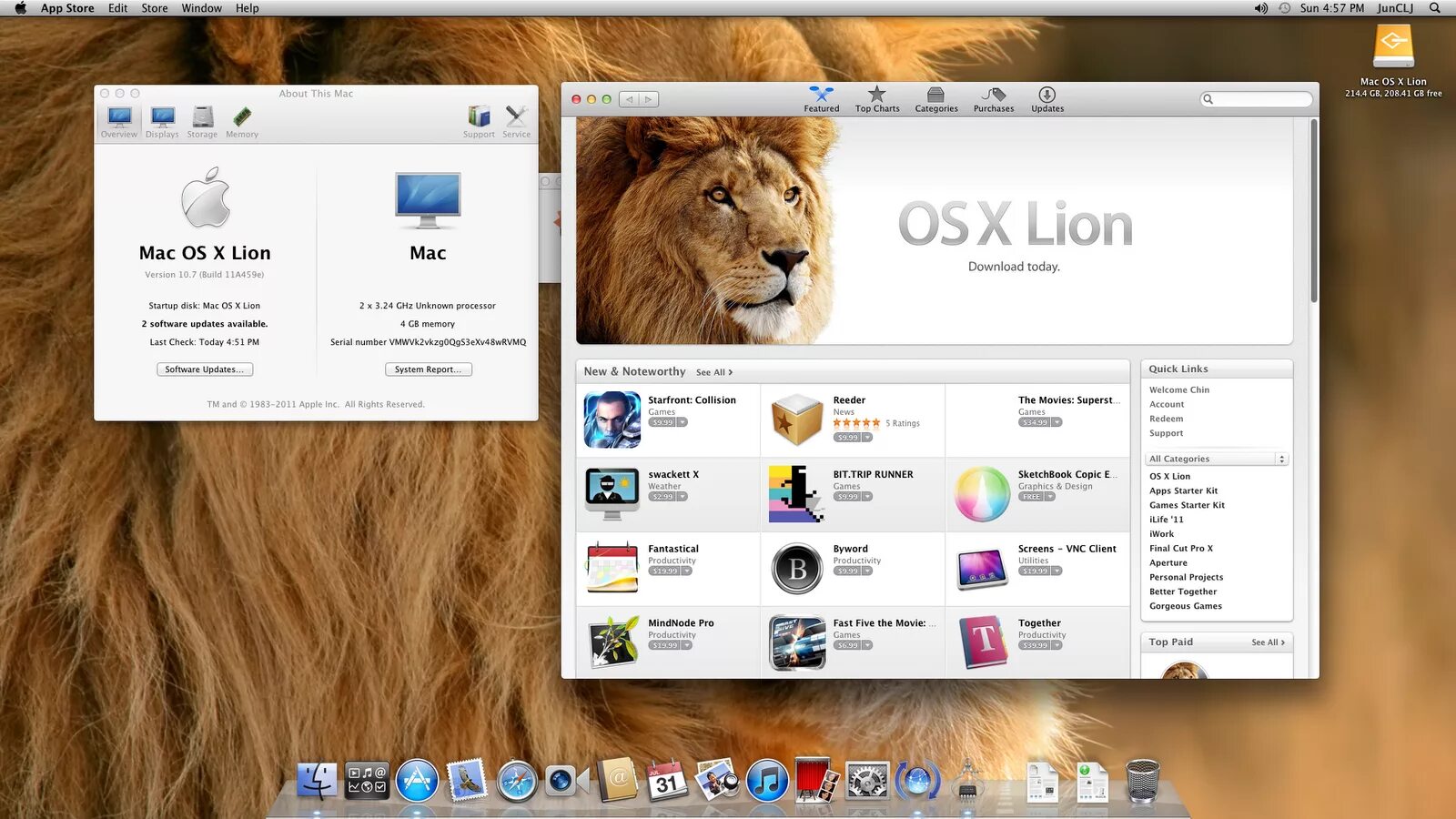Expand arrow beside Starfront: Collision price
The height and width of the screenshot is (819, 1456).
click(682, 422)
